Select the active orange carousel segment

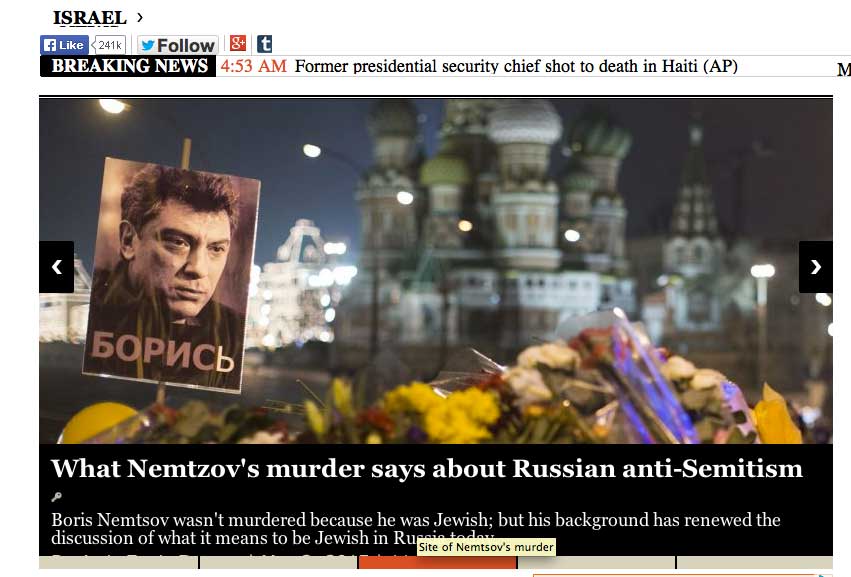(437, 562)
